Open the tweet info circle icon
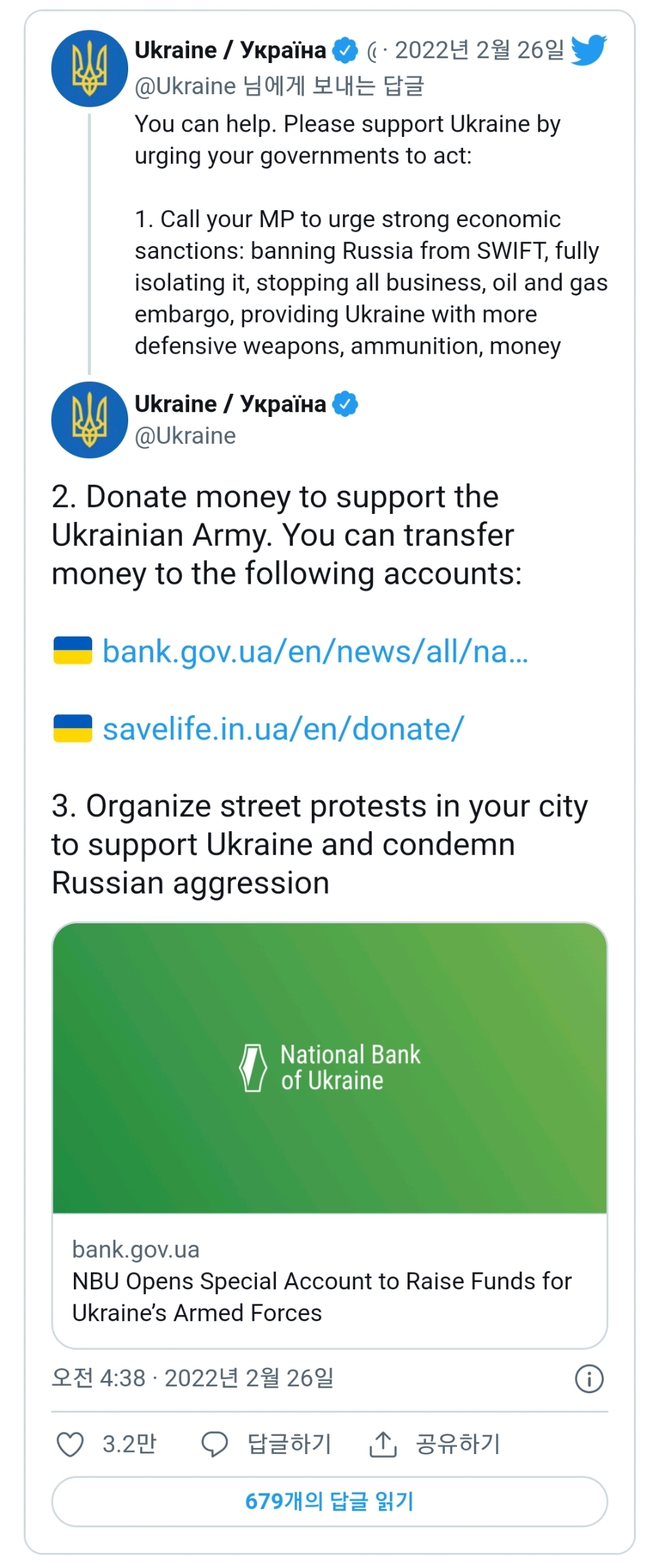 pos(588,1379)
